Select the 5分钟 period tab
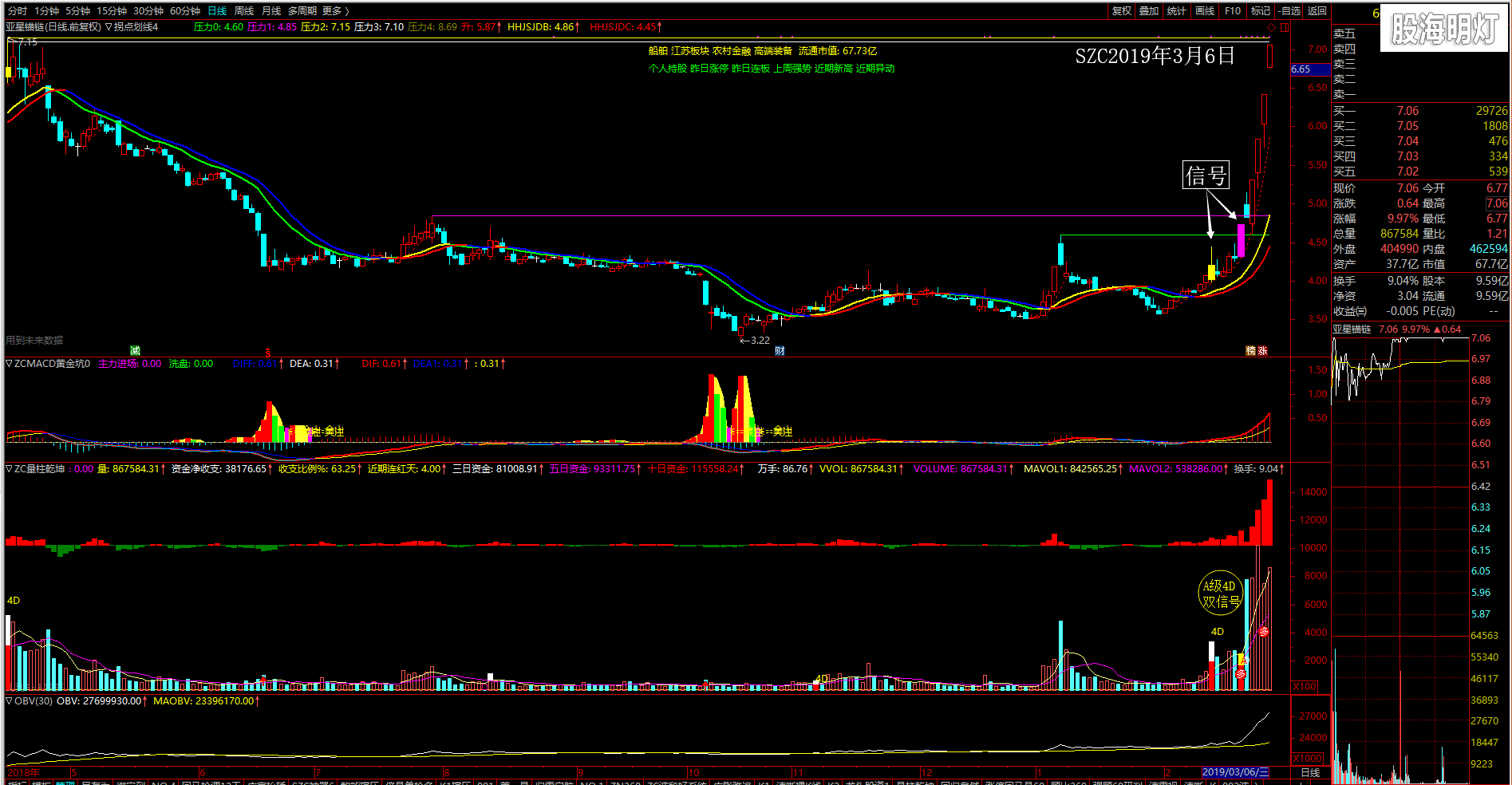The height and width of the screenshot is (785, 1512). pyautogui.click(x=78, y=10)
